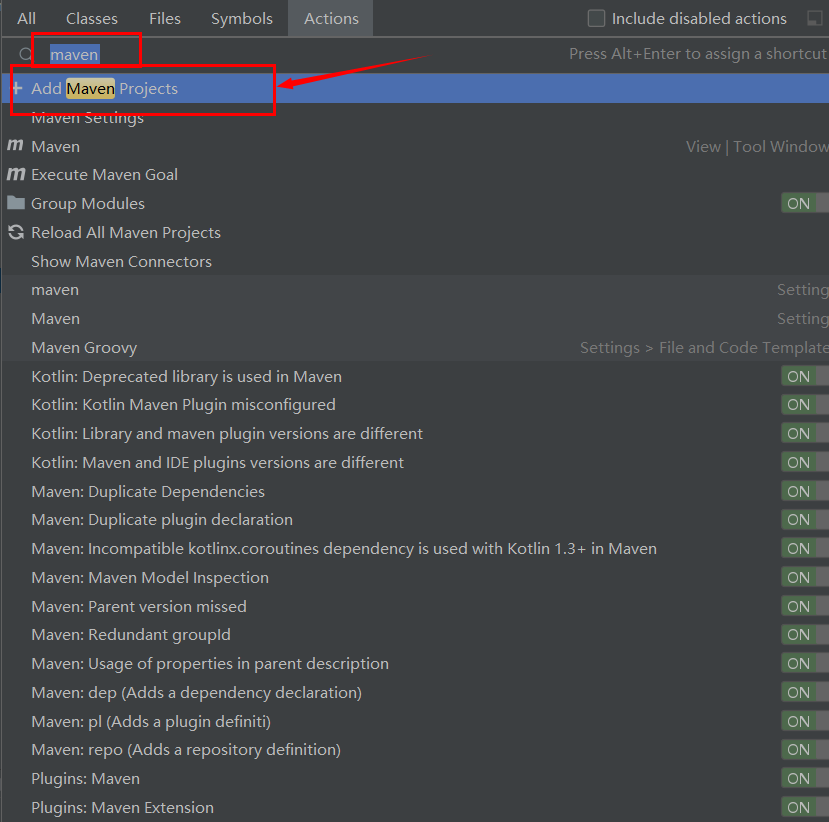
Task: Click the pin/open in tool window icon
Action: pos(815,19)
